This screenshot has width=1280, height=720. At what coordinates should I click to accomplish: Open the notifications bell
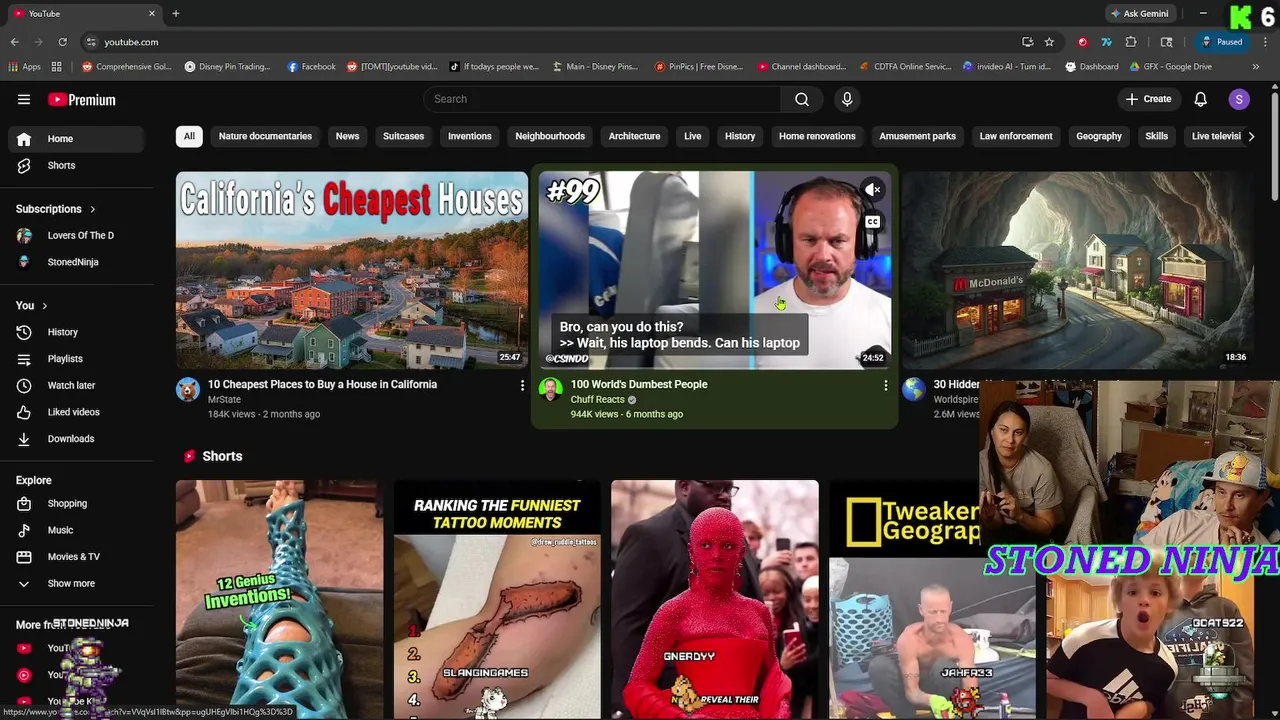pyautogui.click(x=1200, y=99)
